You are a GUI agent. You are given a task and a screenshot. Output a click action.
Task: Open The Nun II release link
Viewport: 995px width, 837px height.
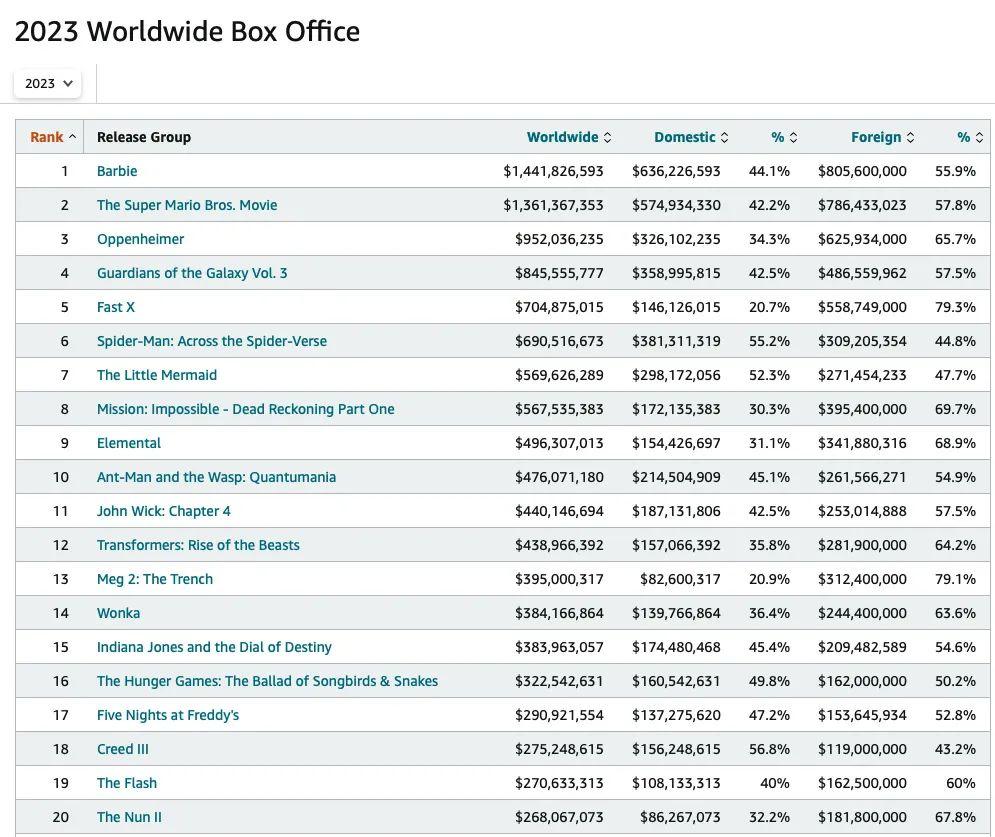coord(129,817)
